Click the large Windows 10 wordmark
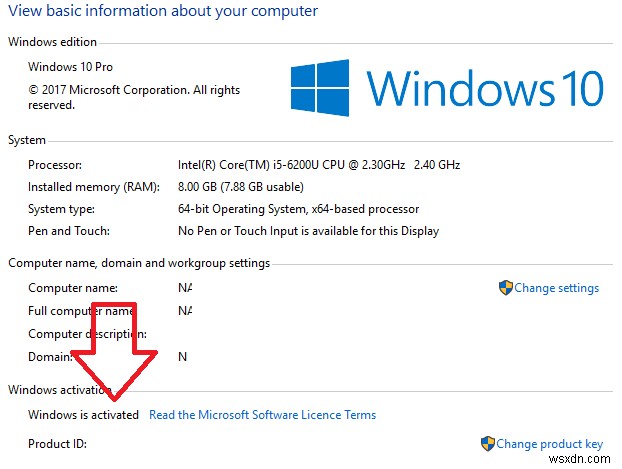Viewport: 622px width, 469px height. click(x=485, y=88)
